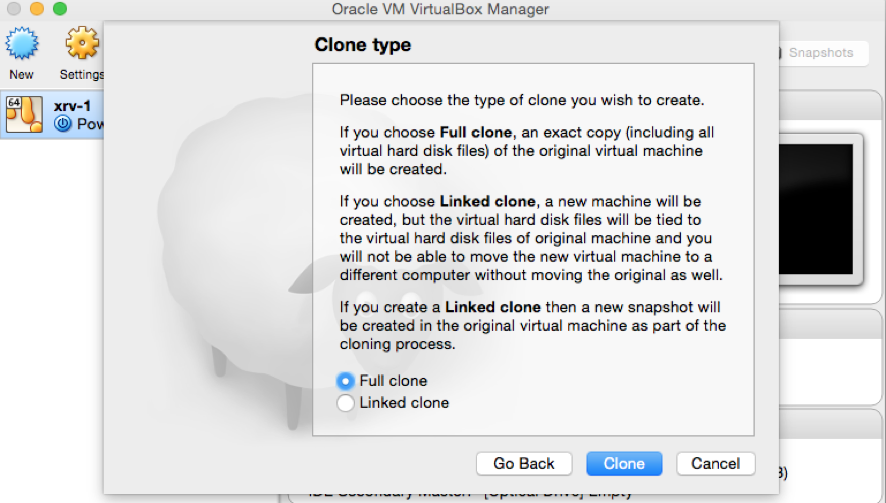The width and height of the screenshot is (886, 503).
Task: Click the Linked clone label text
Action: (404, 403)
